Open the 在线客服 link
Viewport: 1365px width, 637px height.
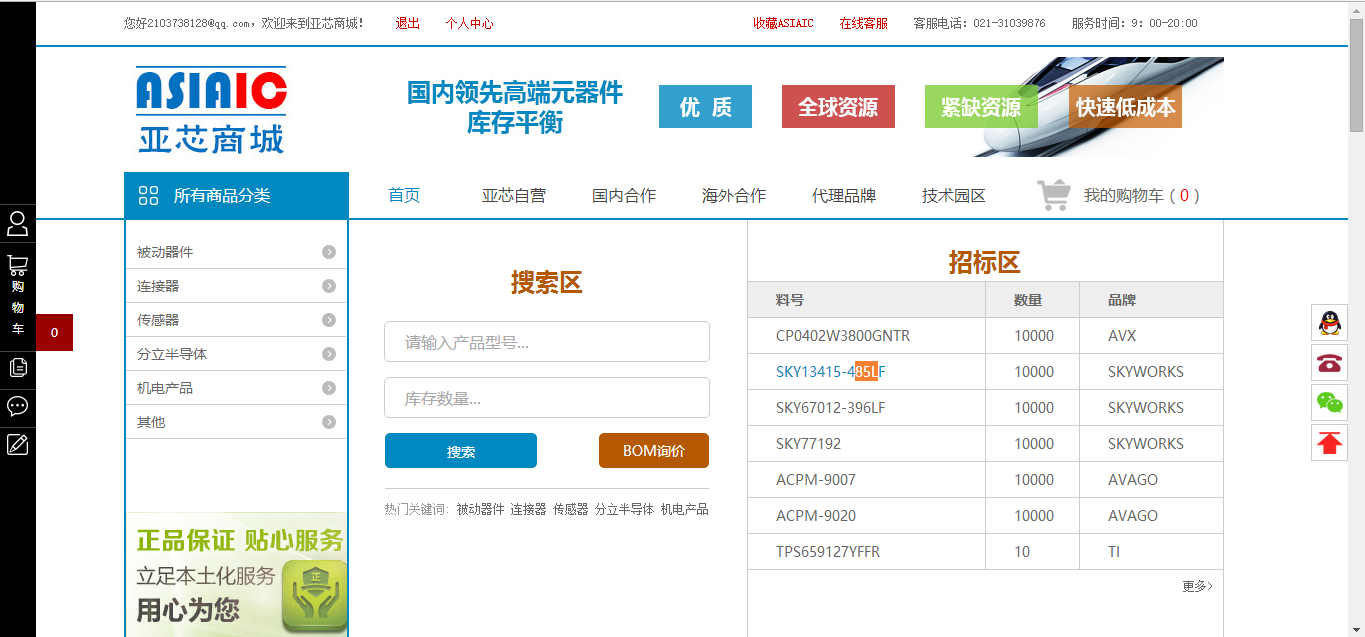[x=864, y=23]
